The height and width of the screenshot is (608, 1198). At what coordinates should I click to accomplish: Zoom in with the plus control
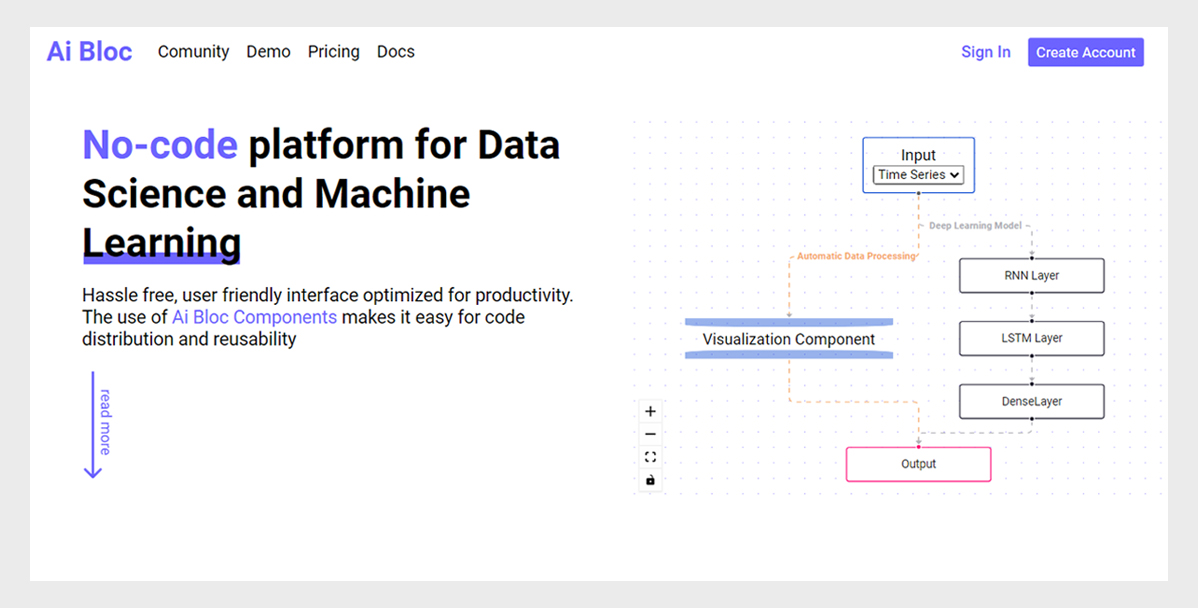pyautogui.click(x=650, y=411)
